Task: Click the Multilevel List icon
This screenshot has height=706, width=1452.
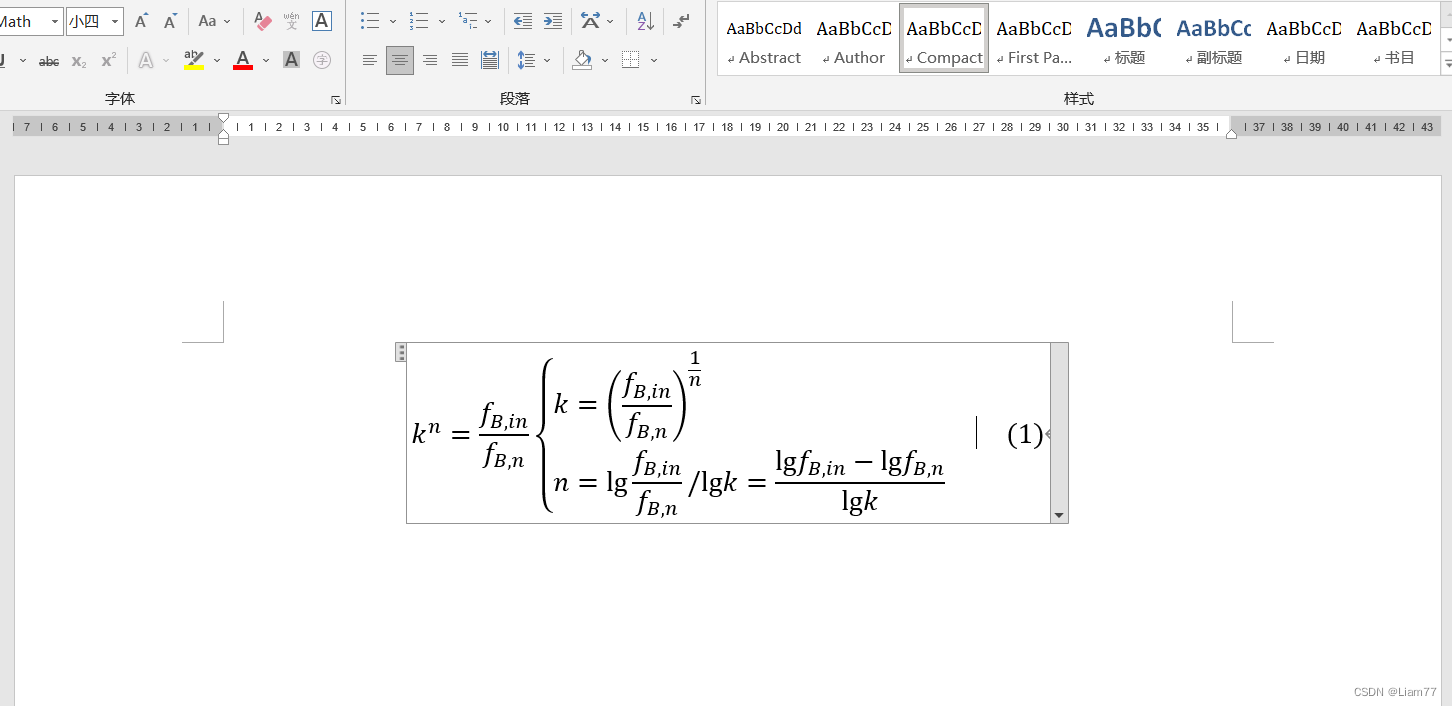Action: pyautogui.click(x=468, y=21)
